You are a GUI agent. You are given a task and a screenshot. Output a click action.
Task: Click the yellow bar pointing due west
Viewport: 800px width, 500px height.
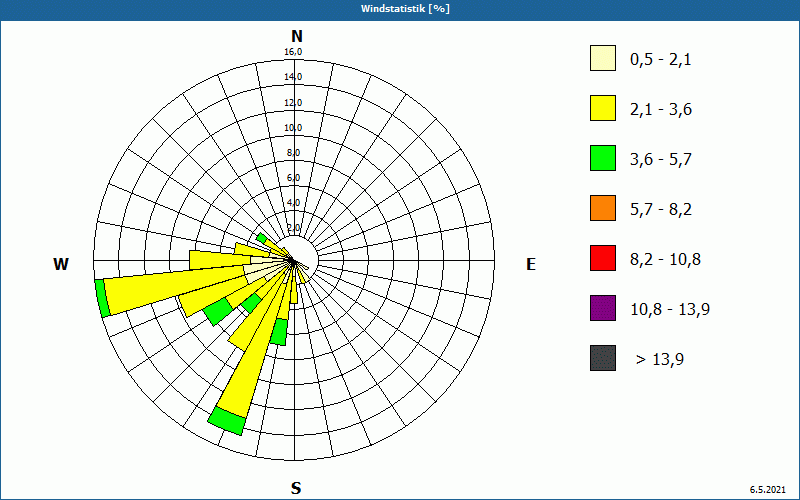(x=219, y=259)
